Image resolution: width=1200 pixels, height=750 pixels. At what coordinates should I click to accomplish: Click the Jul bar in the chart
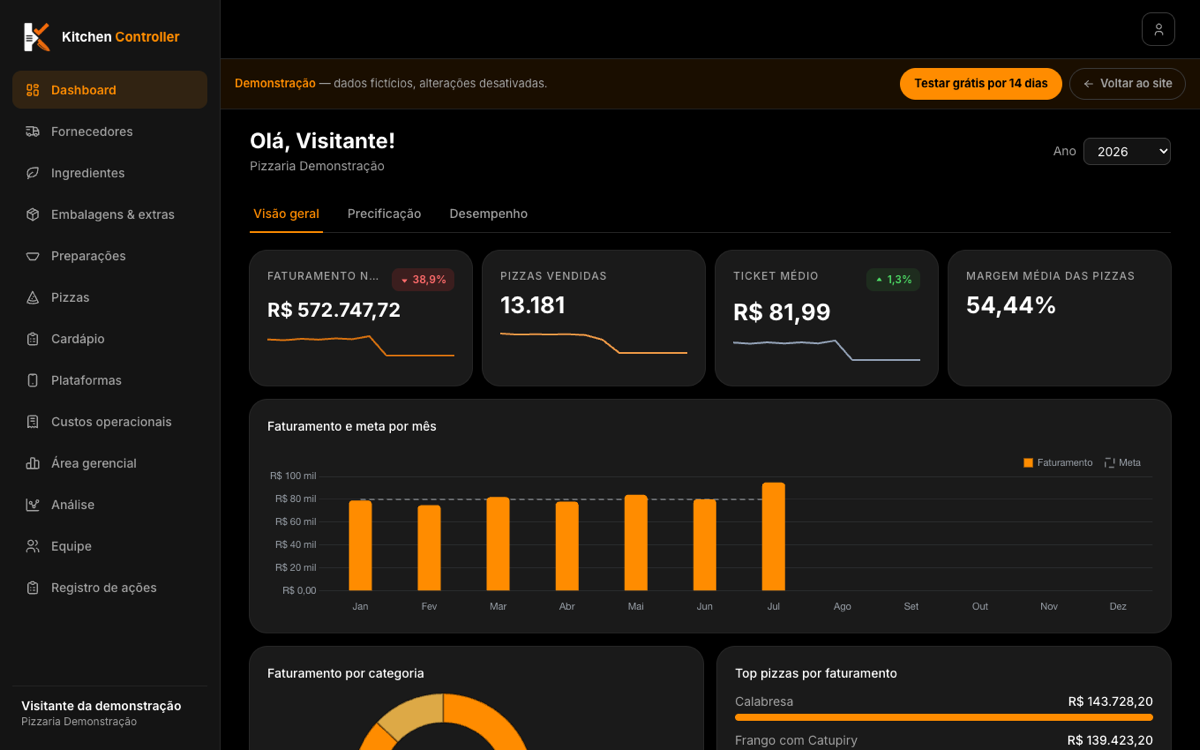tap(773, 537)
